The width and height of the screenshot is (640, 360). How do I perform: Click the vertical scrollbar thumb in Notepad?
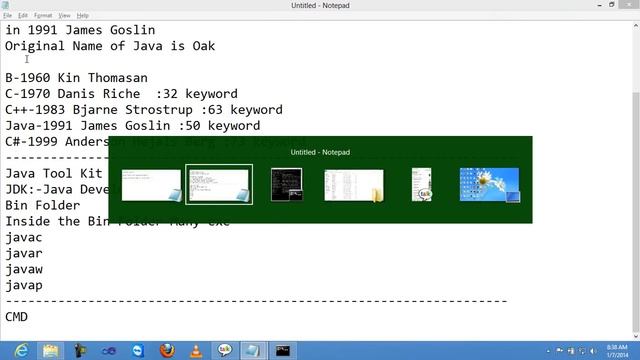click(636, 212)
